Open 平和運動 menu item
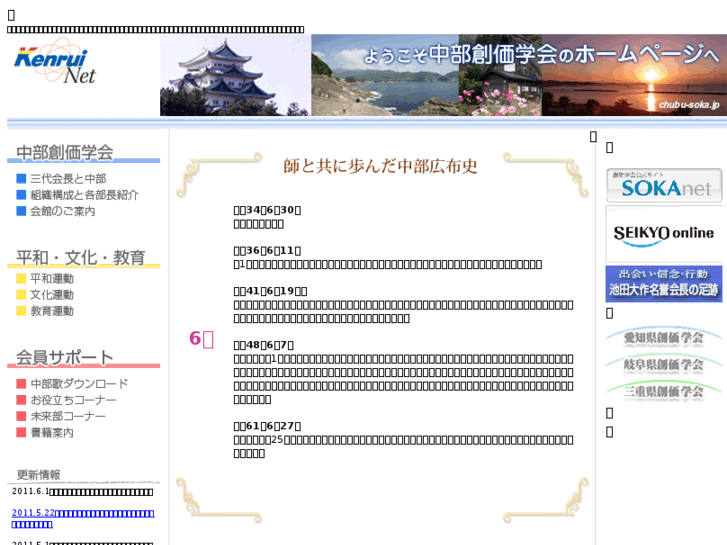Image resolution: width=727 pixels, height=545 pixels. [52, 278]
